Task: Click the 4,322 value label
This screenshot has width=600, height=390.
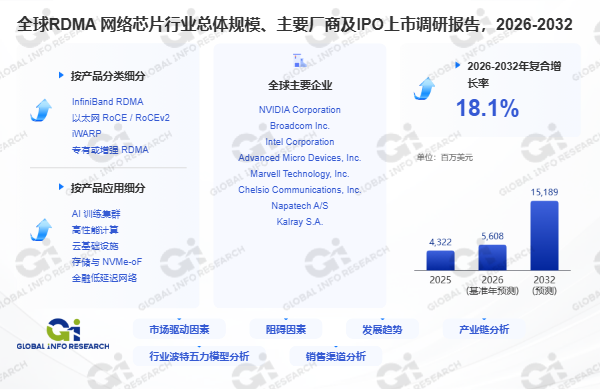Action: coord(440,242)
